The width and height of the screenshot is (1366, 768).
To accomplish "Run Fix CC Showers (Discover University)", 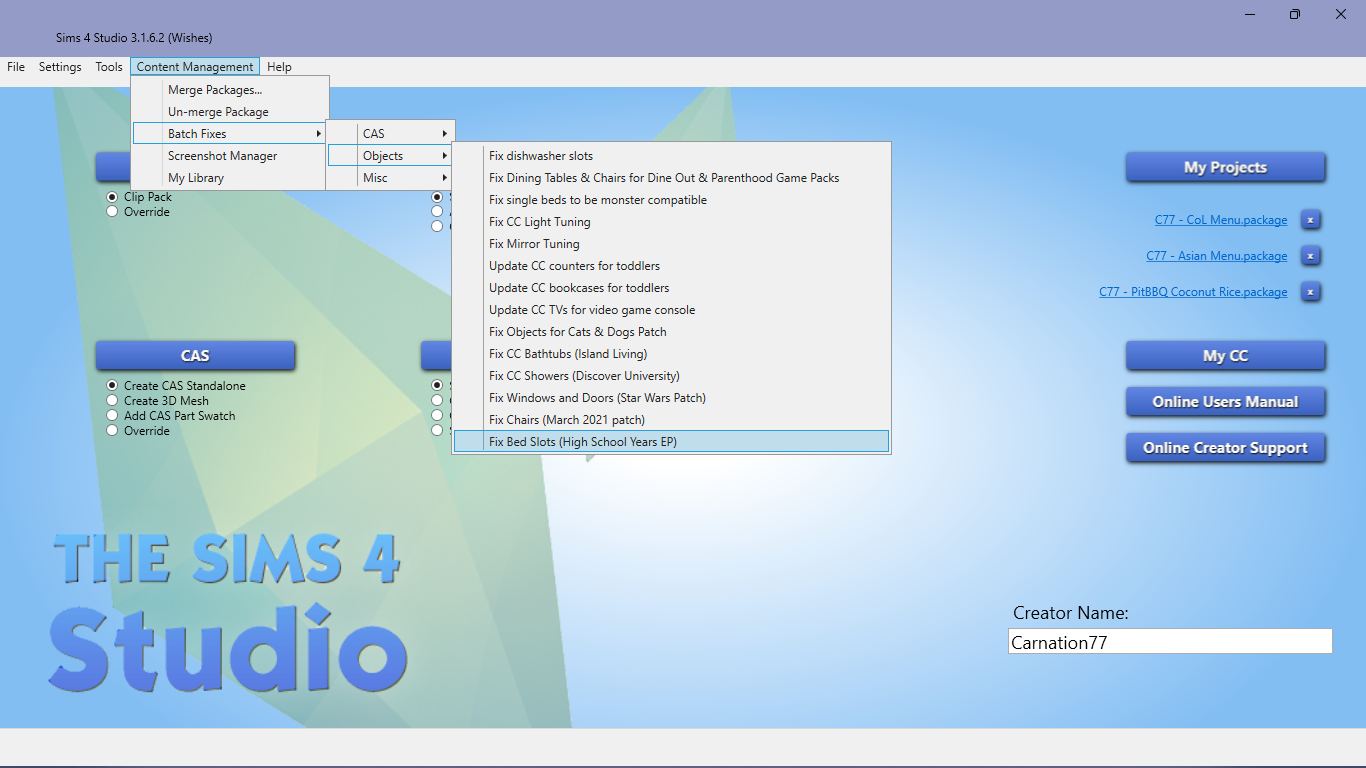I will [x=671, y=376].
